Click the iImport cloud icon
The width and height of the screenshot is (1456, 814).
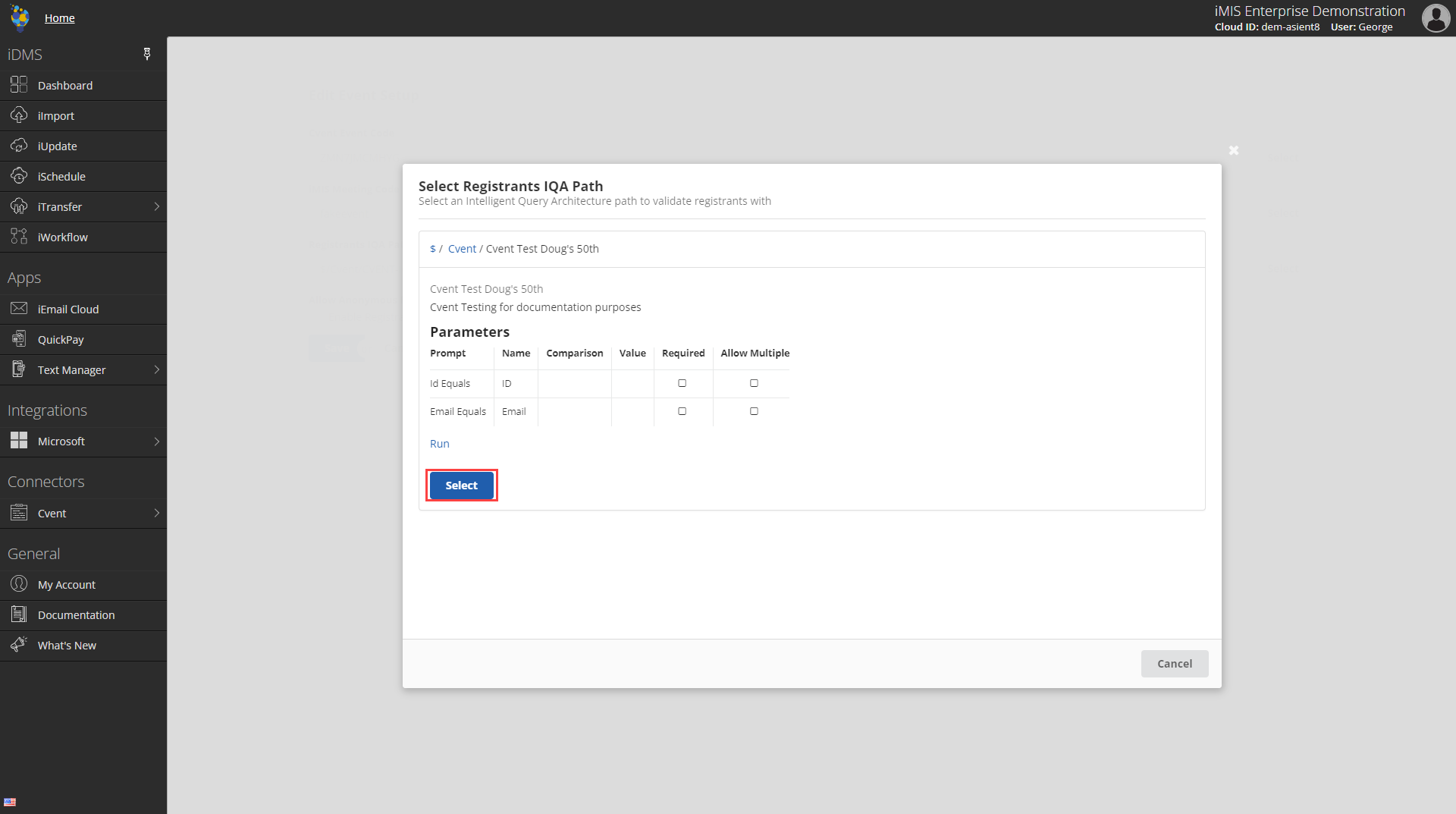19,115
